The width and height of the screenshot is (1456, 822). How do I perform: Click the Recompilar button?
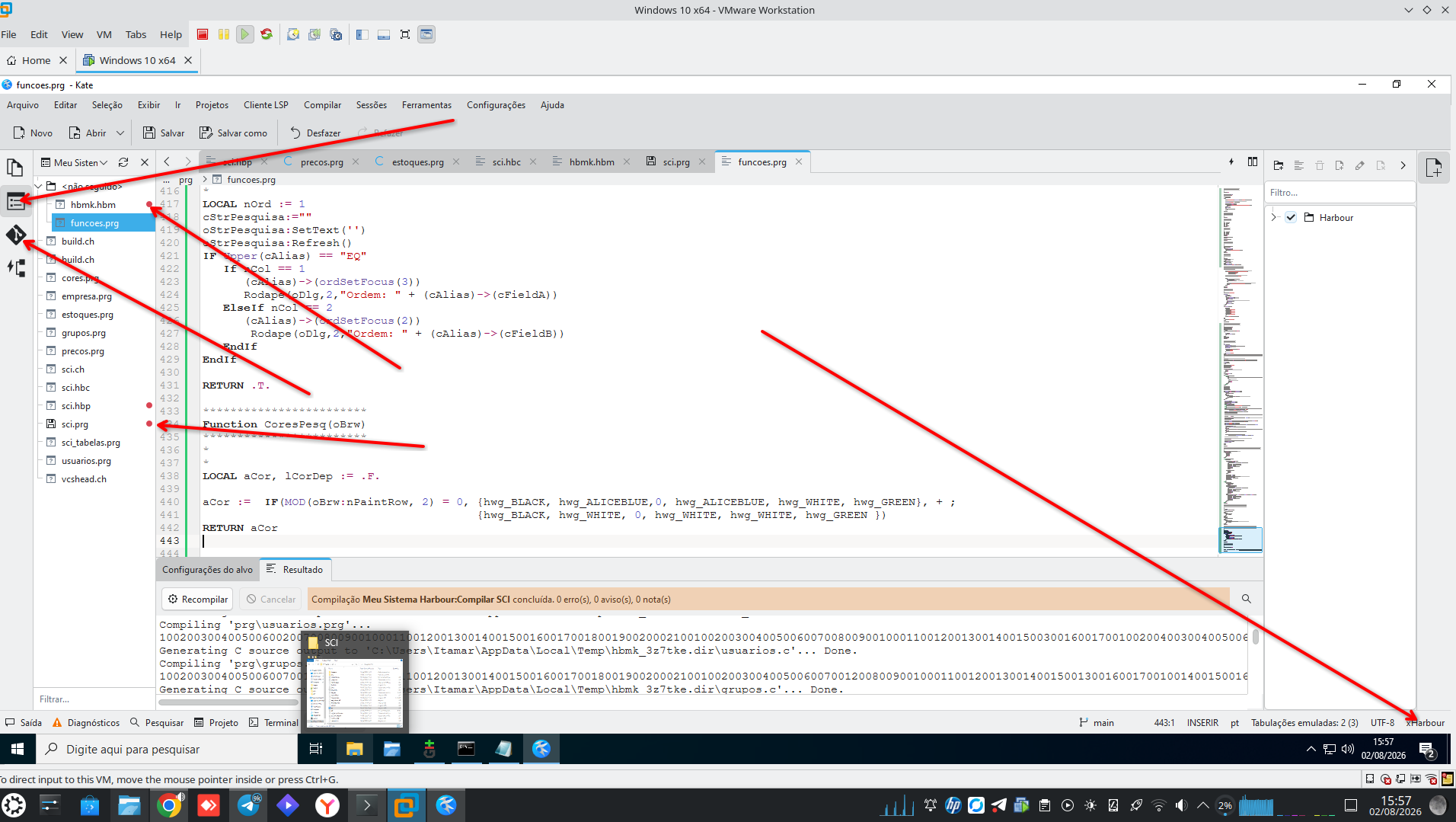coord(198,600)
